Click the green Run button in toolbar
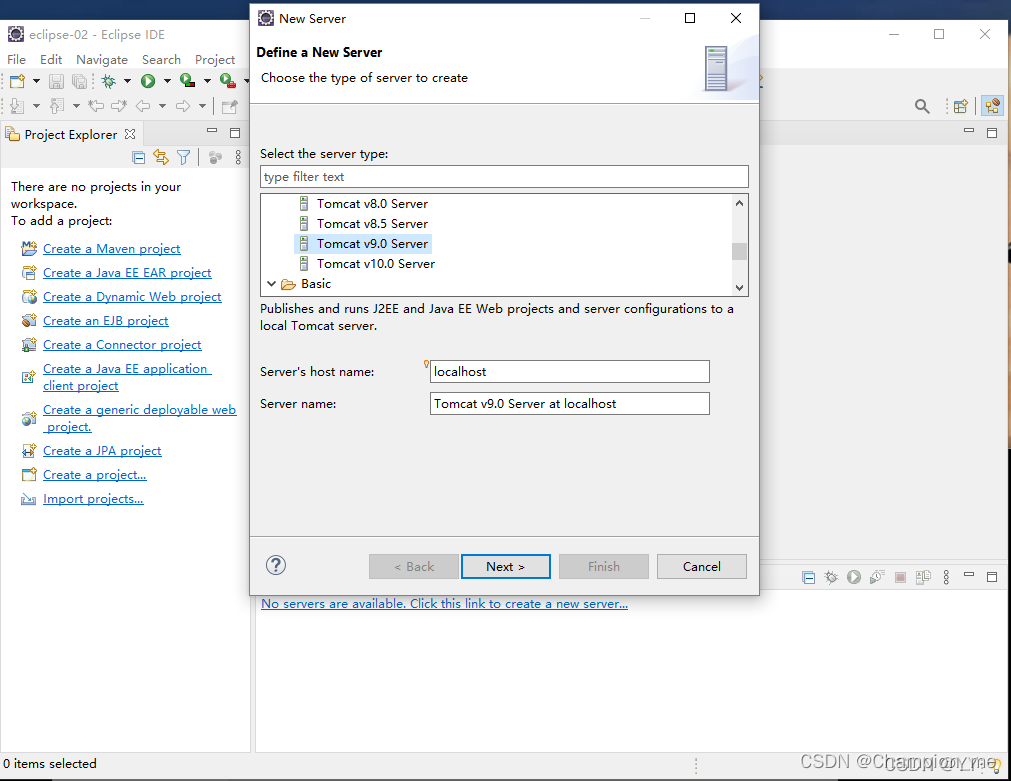The image size is (1011, 781). click(x=148, y=81)
